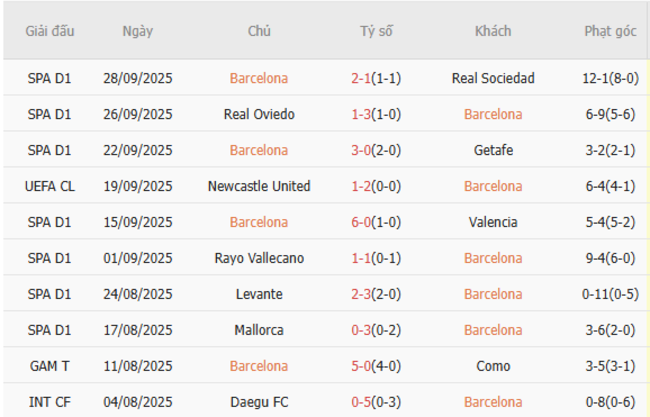Click the Como away team
Viewport: 650px width, 417px height.
tap(493, 366)
